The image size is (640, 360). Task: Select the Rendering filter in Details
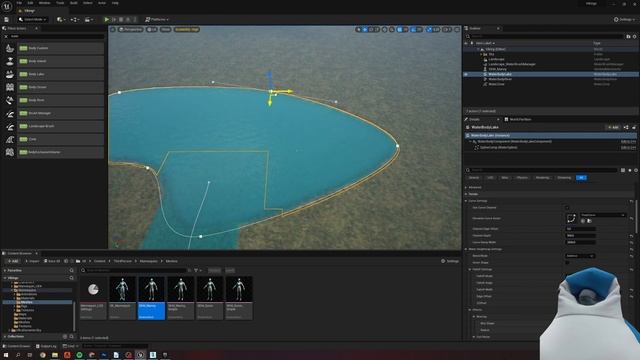tap(542, 178)
